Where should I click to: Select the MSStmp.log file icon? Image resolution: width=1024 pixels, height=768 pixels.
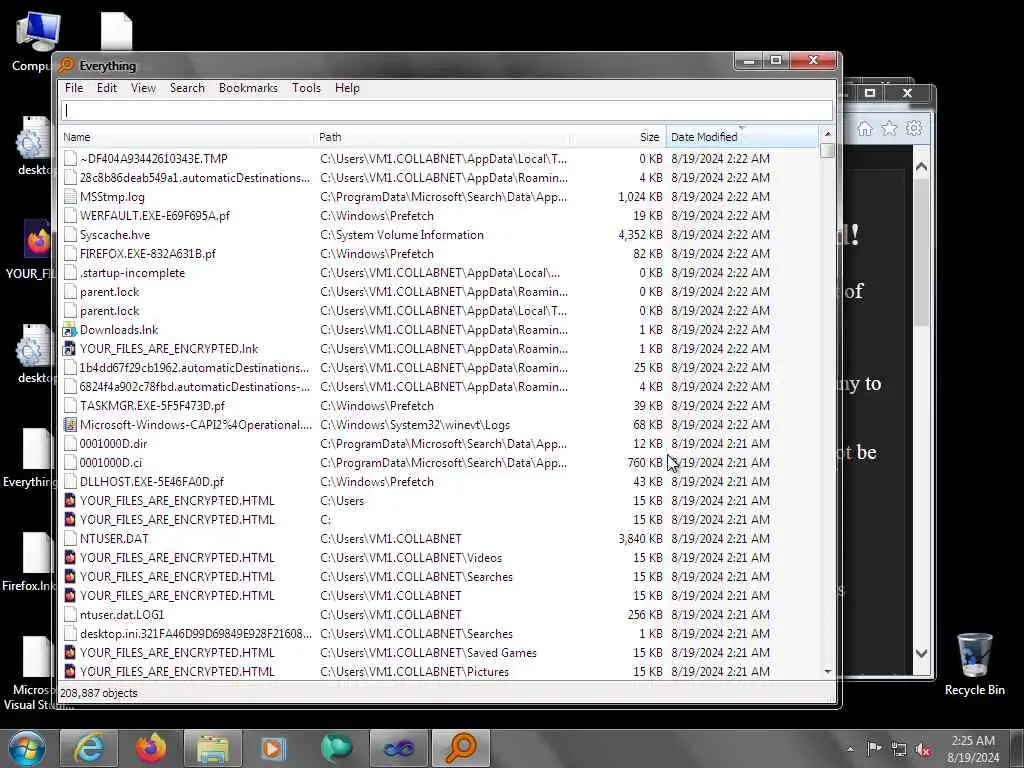click(x=69, y=197)
